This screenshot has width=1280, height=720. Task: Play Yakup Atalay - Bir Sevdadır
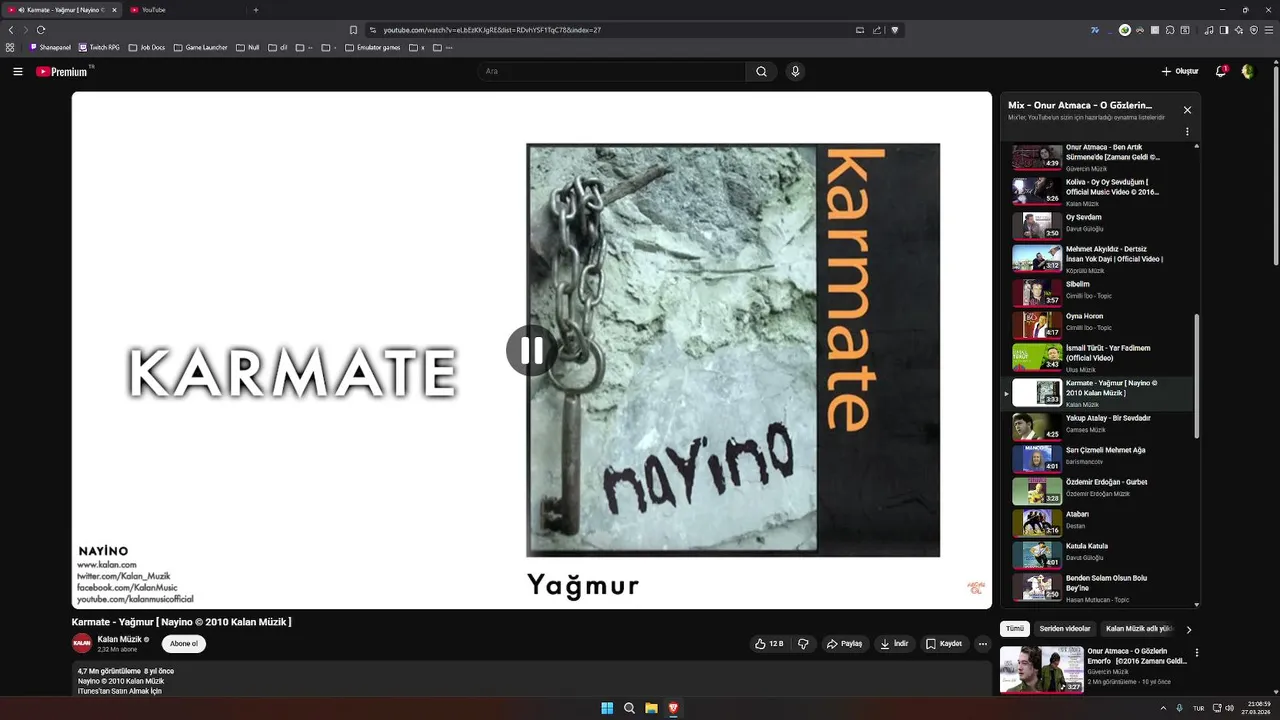[1098, 425]
